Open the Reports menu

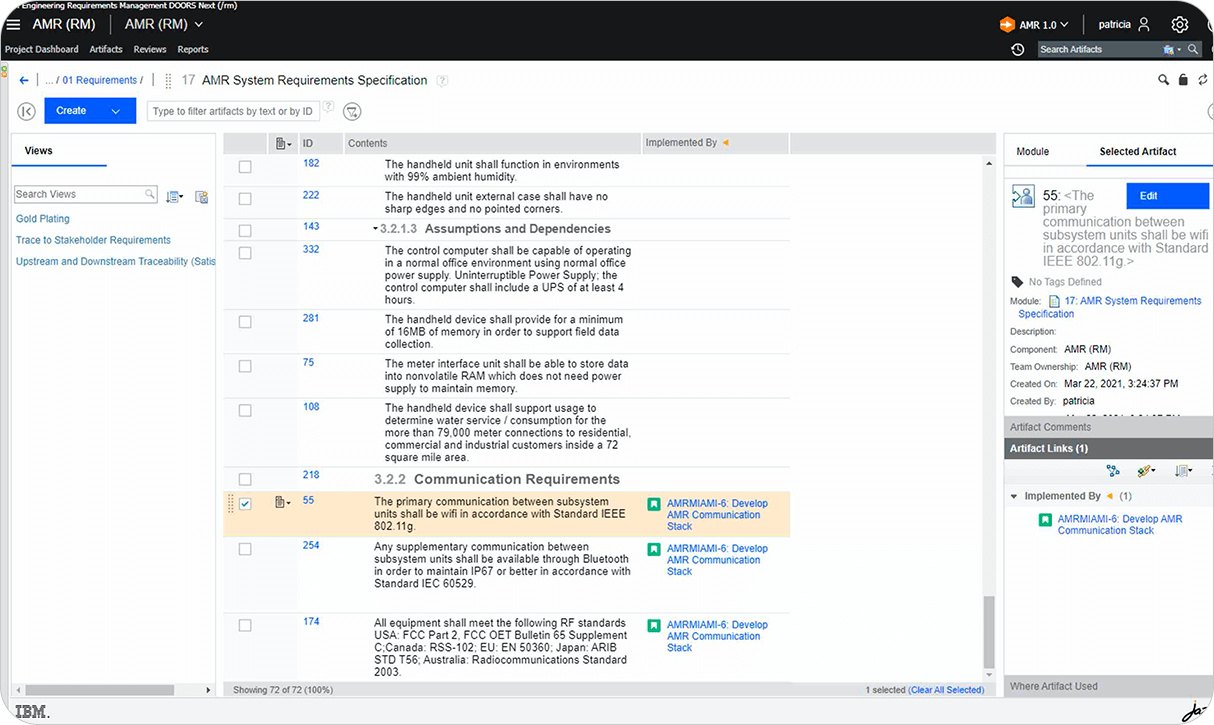(193, 49)
